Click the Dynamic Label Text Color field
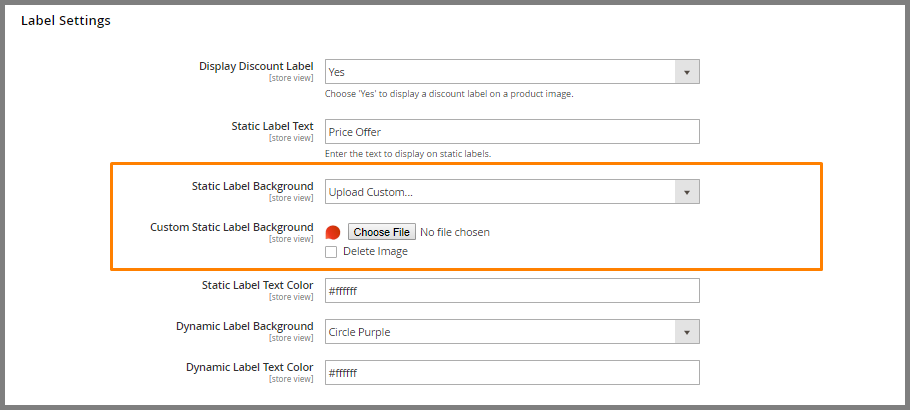Screen dimensions: 910x410 [x=512, y=372]
